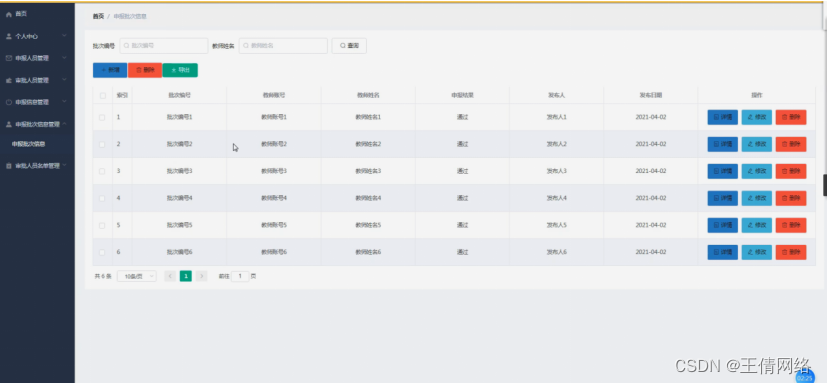Viewport: 827px width, 384px height.
Task: Tick the checkbox for row 4
Action: tap(102, 198)
